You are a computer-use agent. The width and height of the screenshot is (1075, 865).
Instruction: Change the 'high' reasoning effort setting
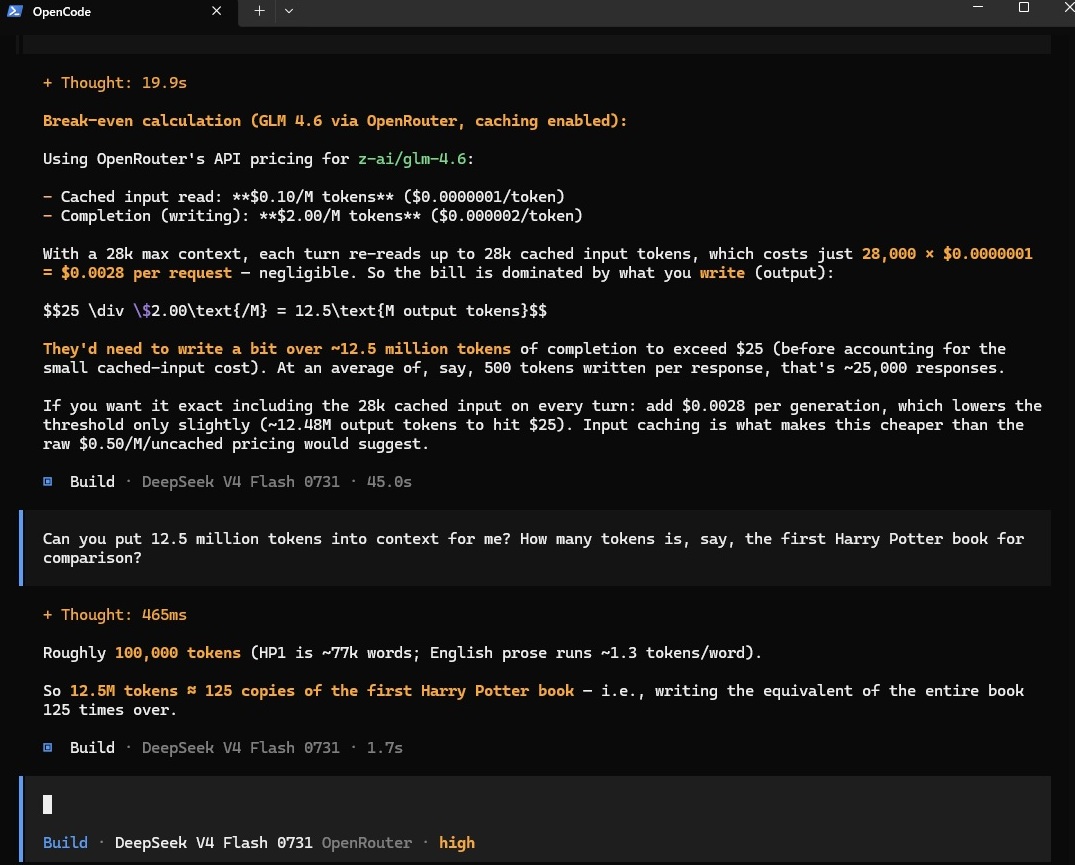tap(457, 843)
